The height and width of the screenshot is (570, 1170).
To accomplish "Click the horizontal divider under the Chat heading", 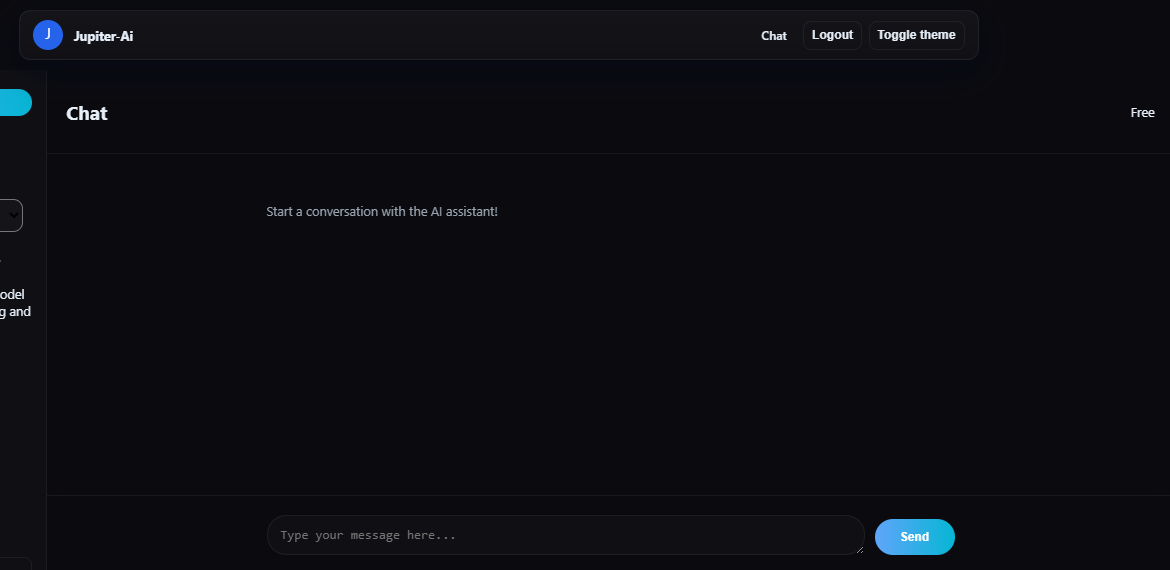I will (600, 153).
